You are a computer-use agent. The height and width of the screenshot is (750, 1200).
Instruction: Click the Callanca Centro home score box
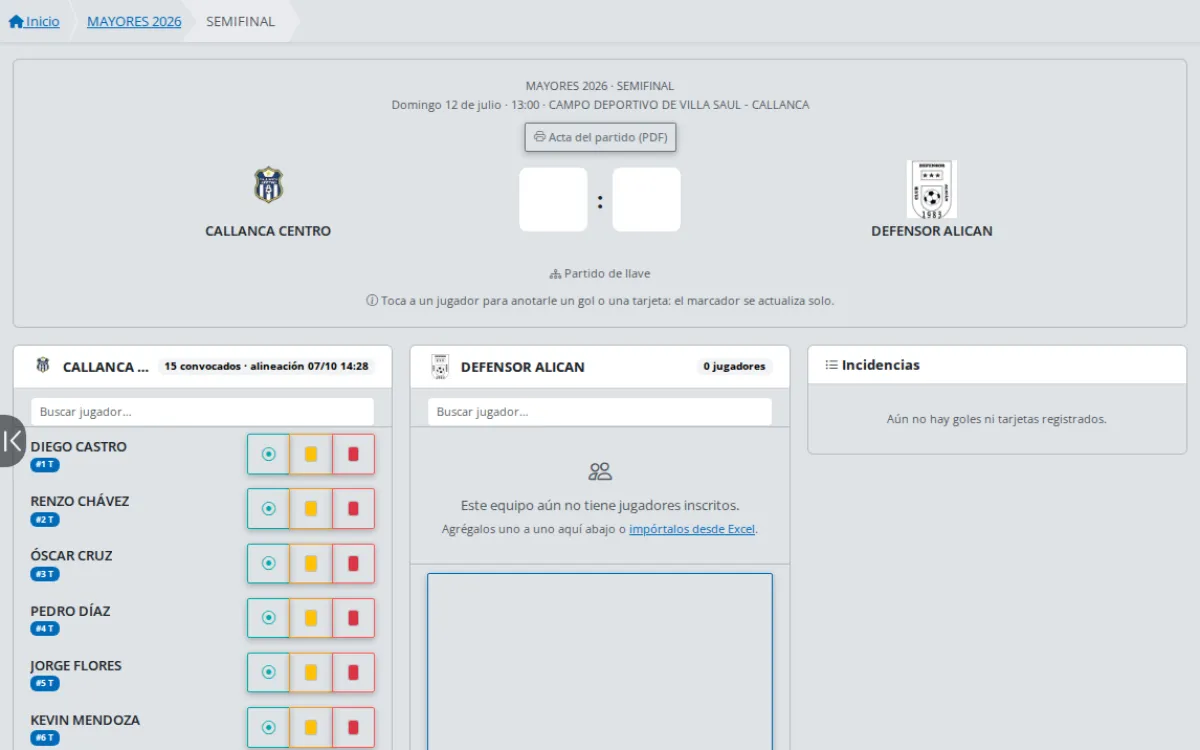point(553,200)
